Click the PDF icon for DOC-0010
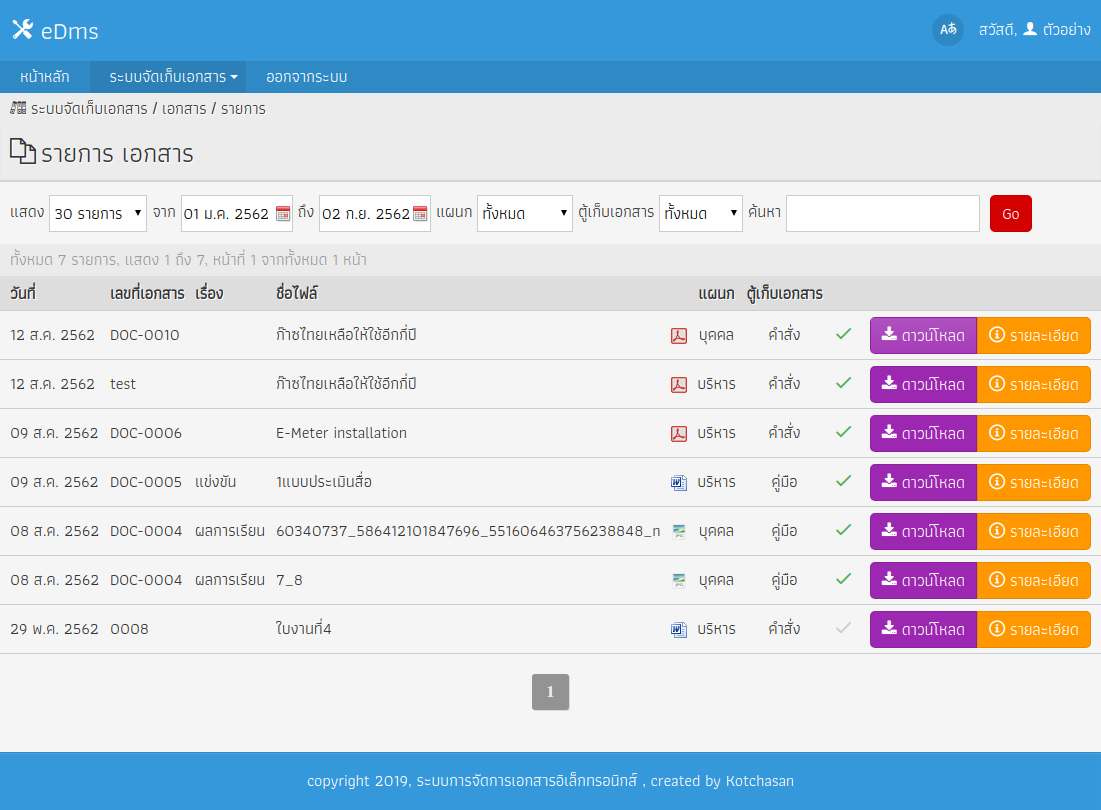The width and height of the screenshot is (1101, 810). pyautogui.click(x=678, y=336)
